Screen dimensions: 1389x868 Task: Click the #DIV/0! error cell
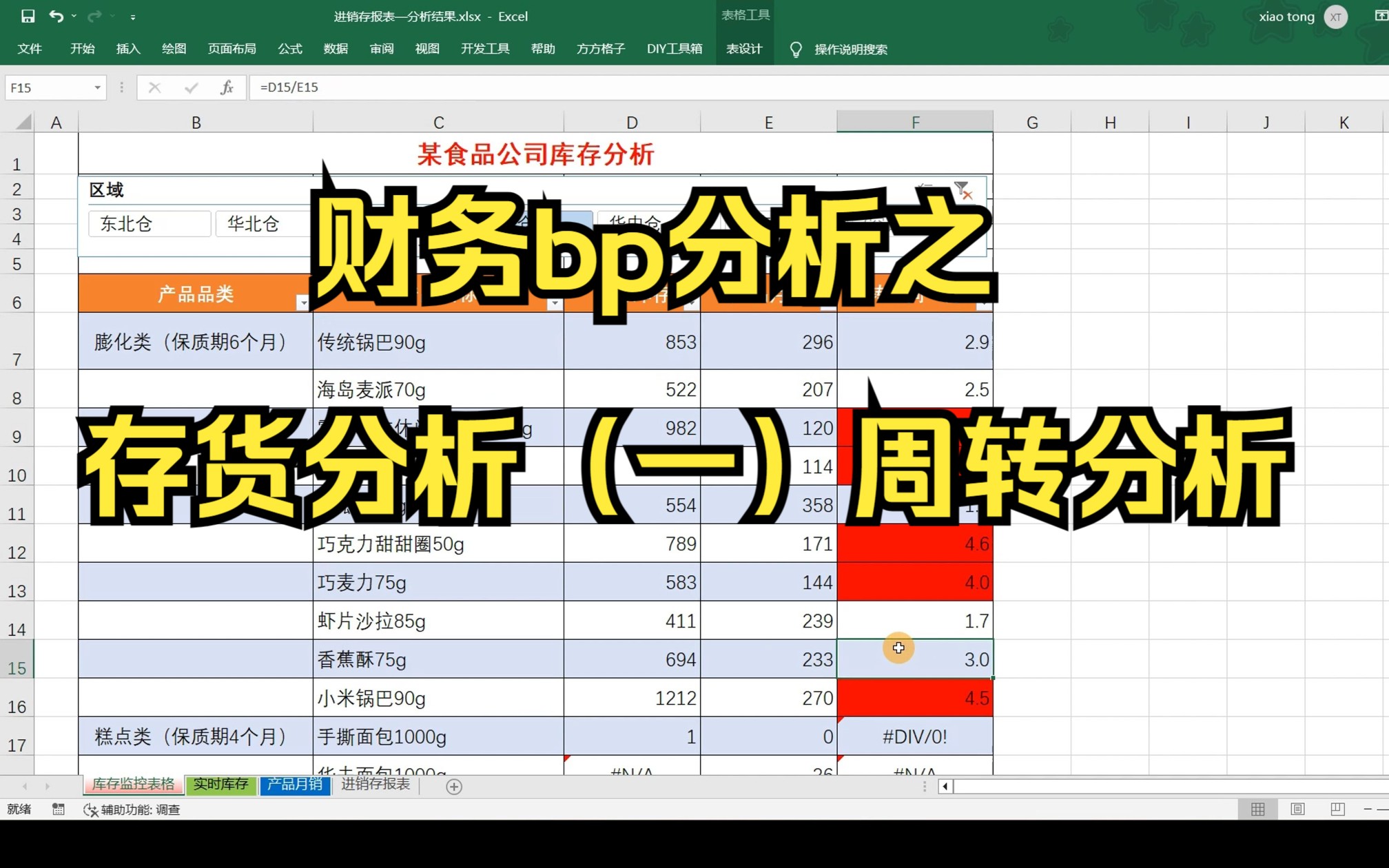(915, 736)
